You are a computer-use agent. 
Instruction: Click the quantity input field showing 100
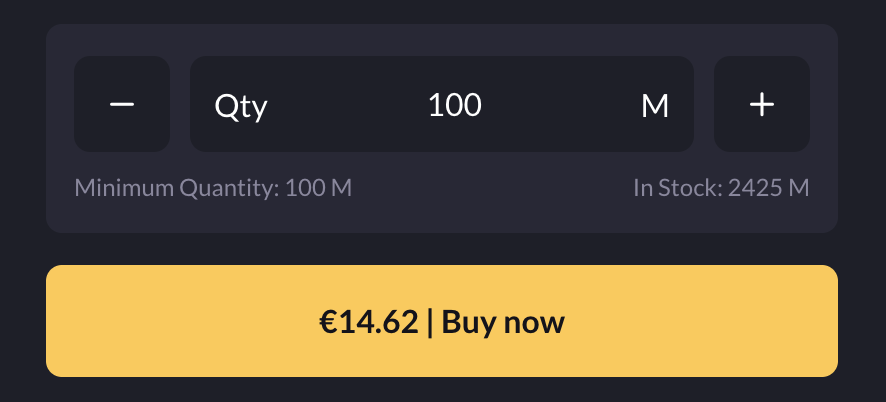pyautogui.click(x=455, y=104)
